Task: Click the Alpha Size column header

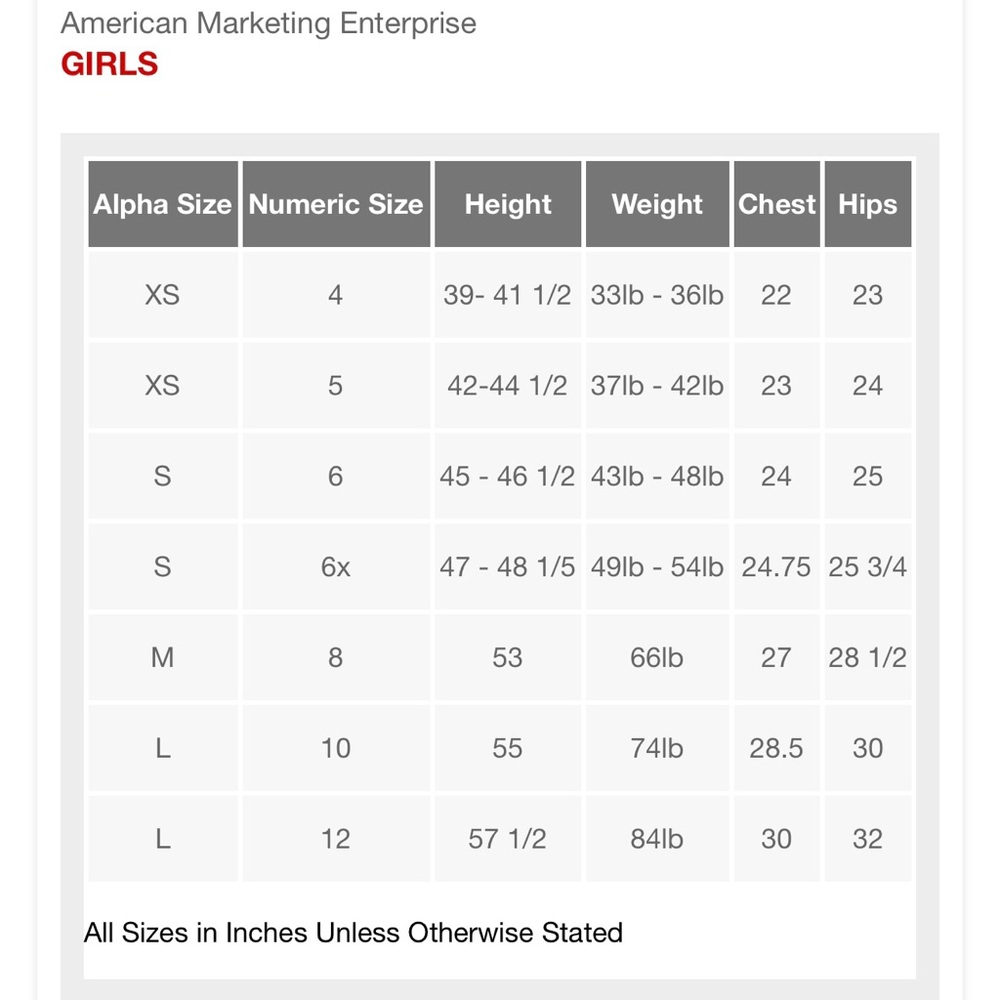Action: (163, 204)
